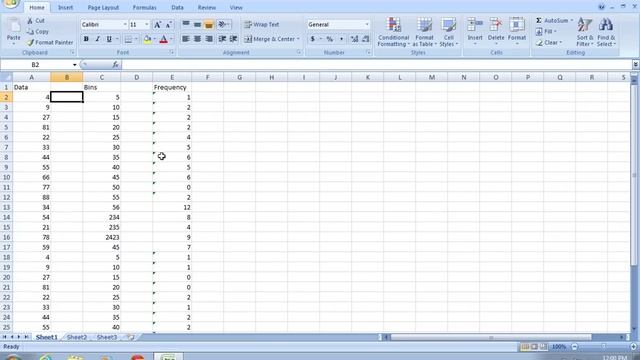Screen dimensions: 640x360
Task: Click Office button logo
Action: pos(11,3)
